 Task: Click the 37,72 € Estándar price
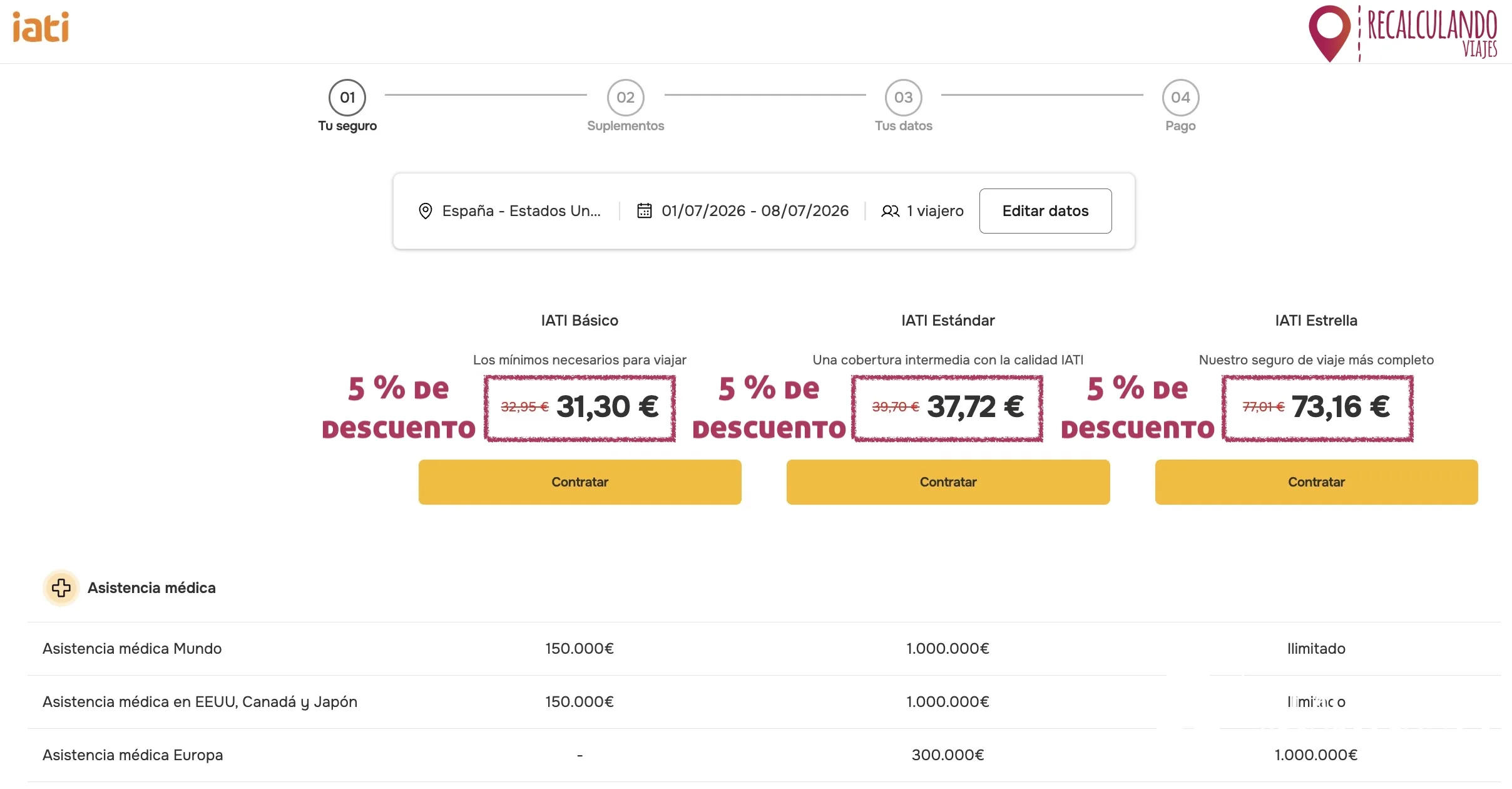(976, 407)
